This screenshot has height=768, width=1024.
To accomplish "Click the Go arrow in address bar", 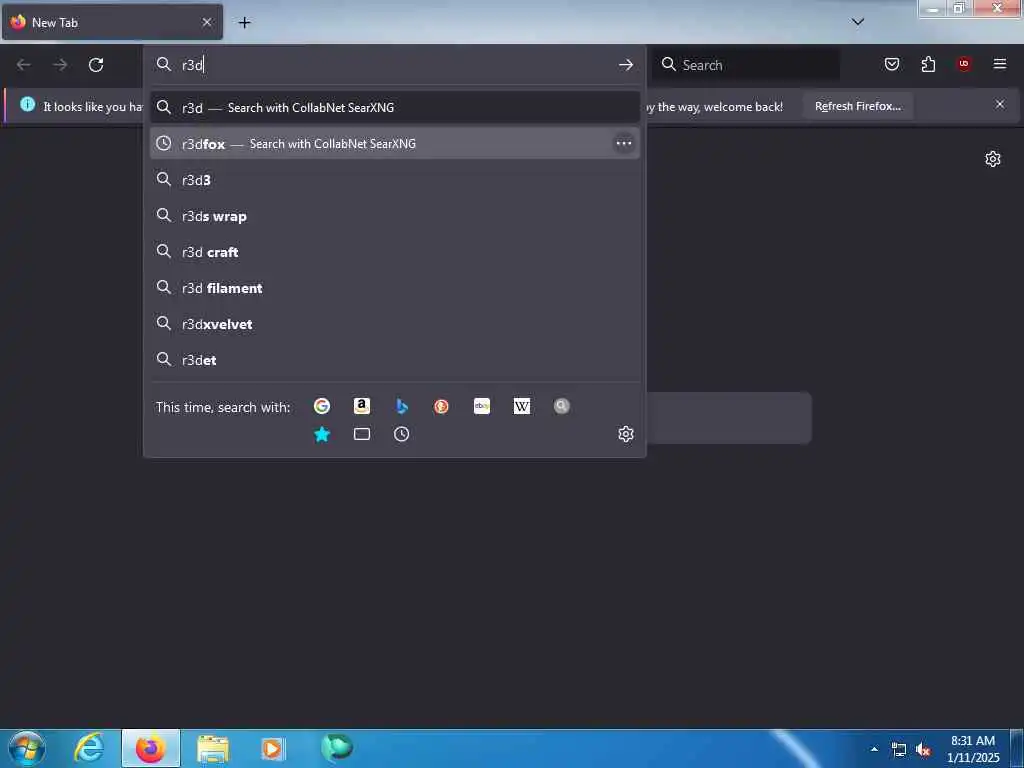I will pyautogui.click(x=626, y=65).
